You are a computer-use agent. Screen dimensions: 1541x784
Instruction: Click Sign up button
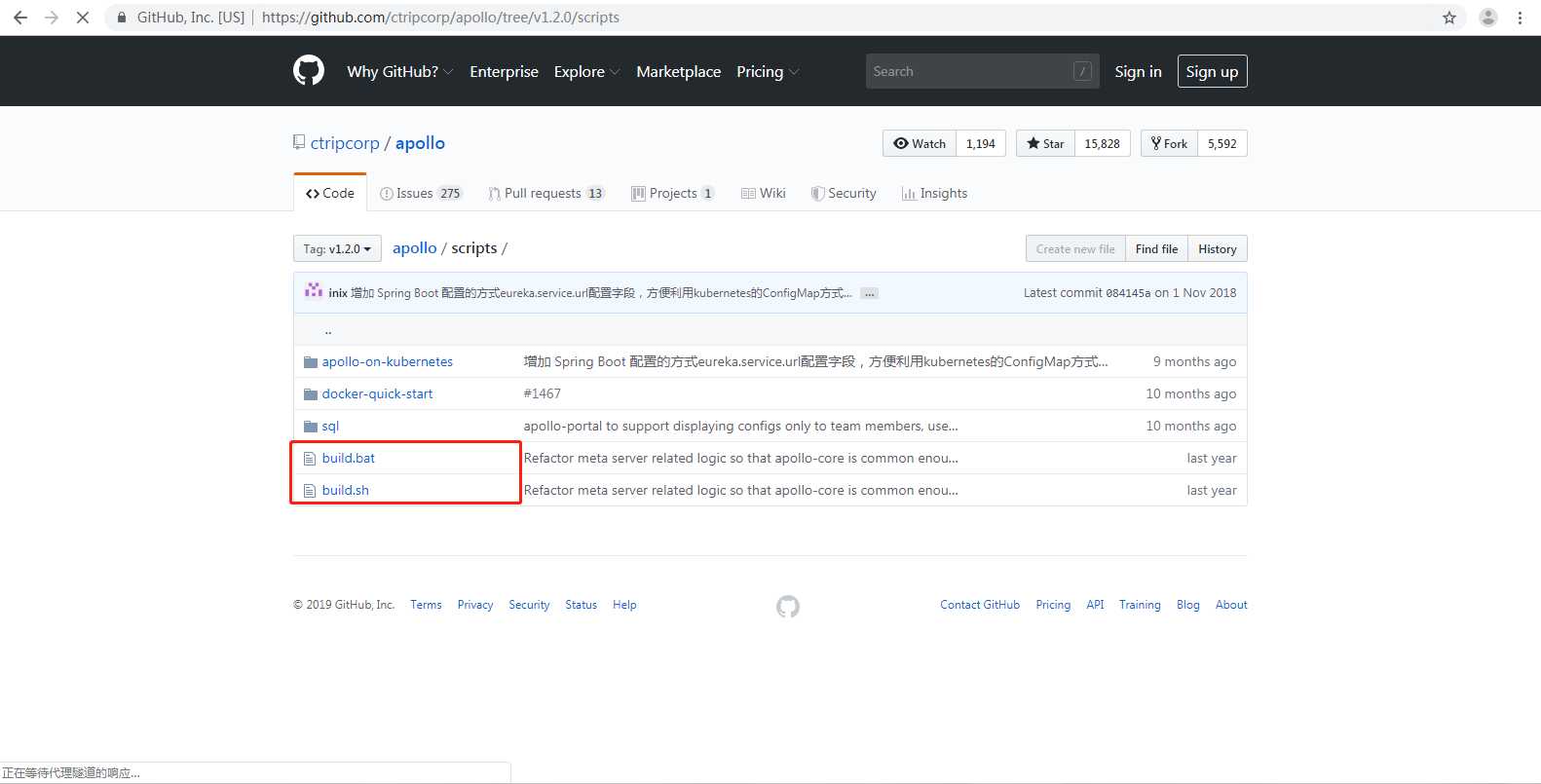point(1212,71)
